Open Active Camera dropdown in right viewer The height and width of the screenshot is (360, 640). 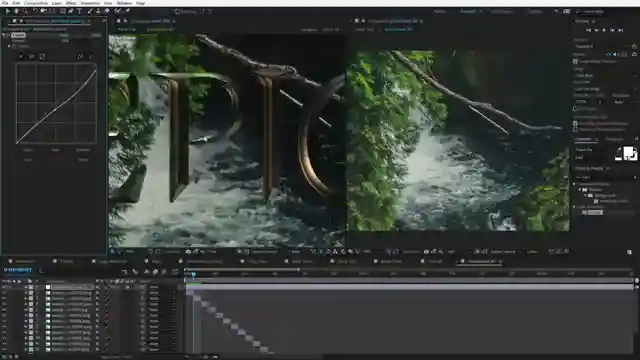[505, 252]
